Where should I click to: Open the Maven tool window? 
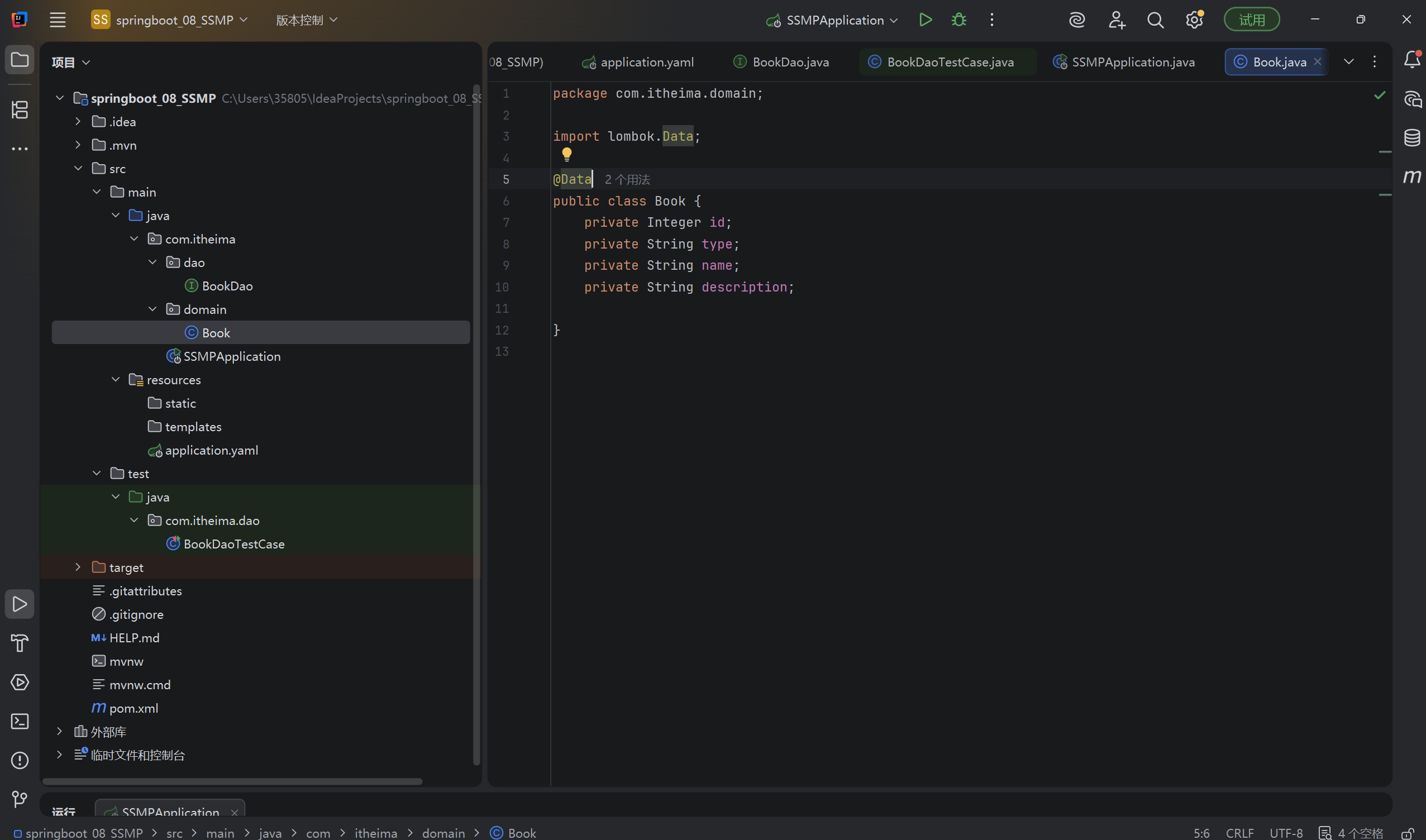pos(1412,176)
